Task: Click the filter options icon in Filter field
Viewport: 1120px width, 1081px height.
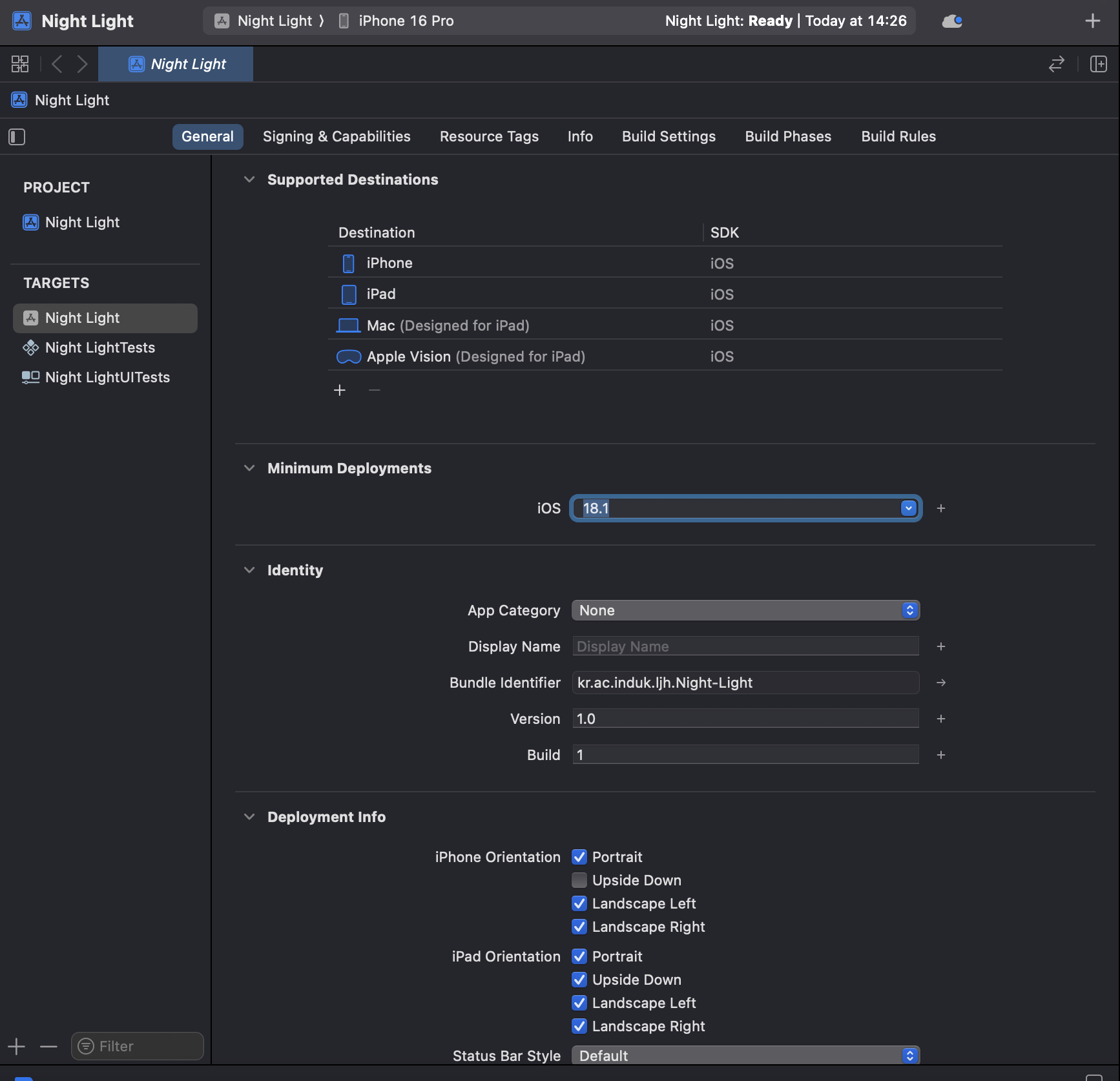Action: tap(86, 1046)
